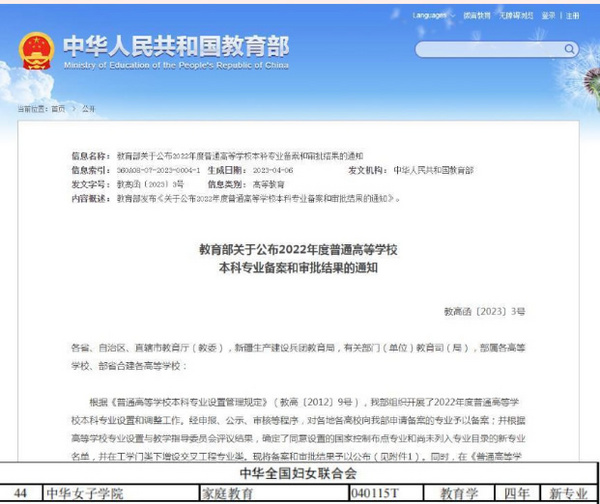
Task: Click issuing agency 中华人民共和国教育部 metadata value
Action: [434, 170]
